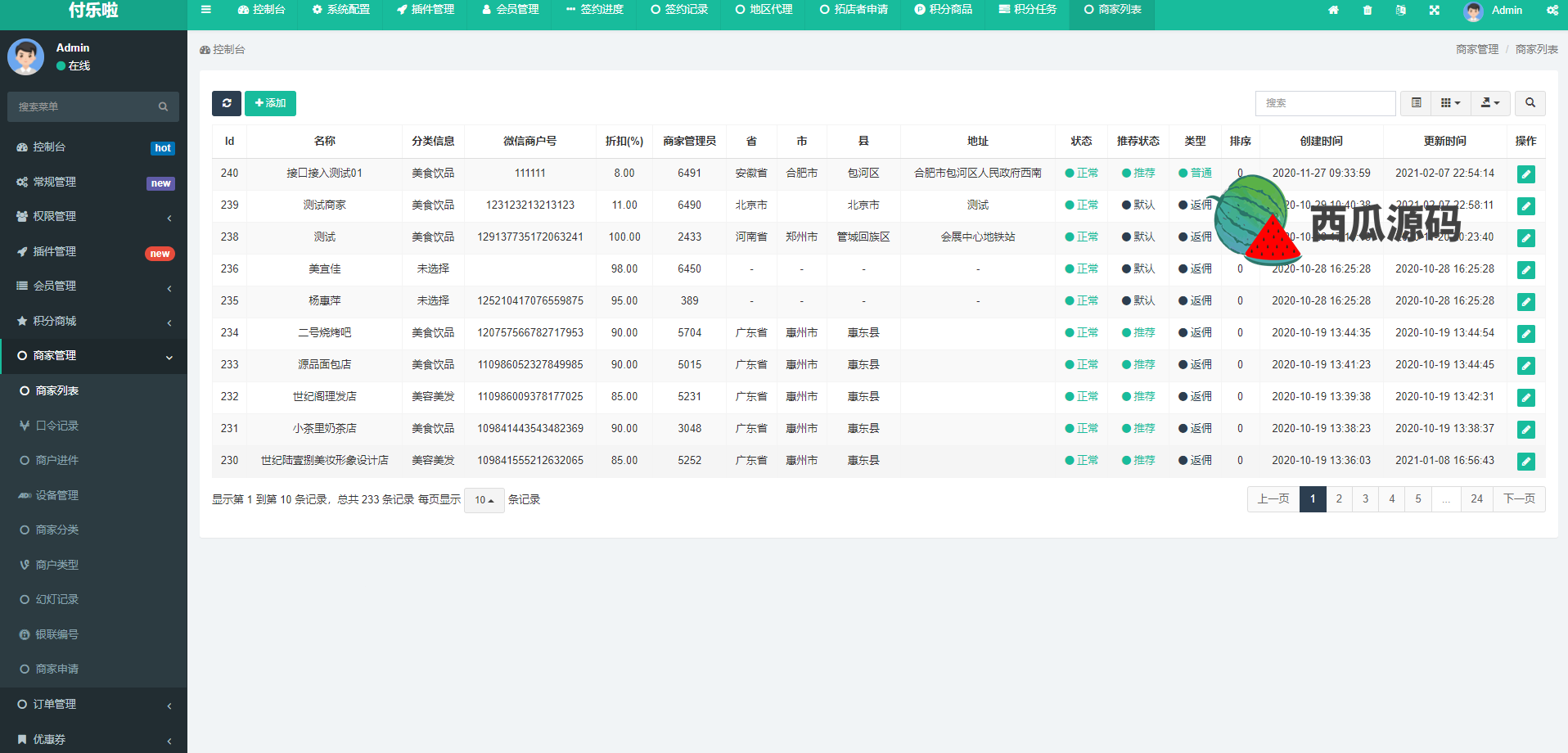Go to page 2 of results

[1339, 499]
